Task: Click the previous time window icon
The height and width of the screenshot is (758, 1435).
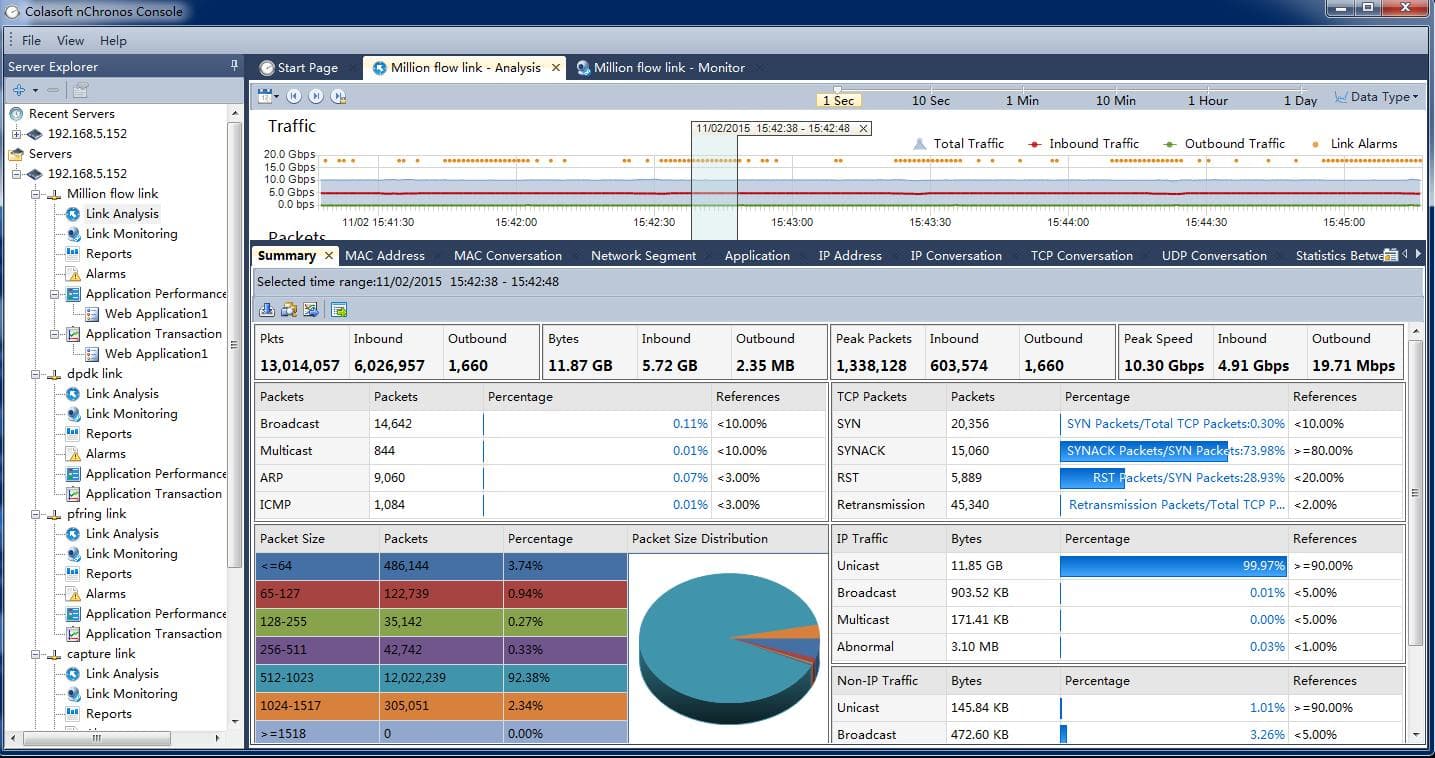Action: (x=293, y=96)
